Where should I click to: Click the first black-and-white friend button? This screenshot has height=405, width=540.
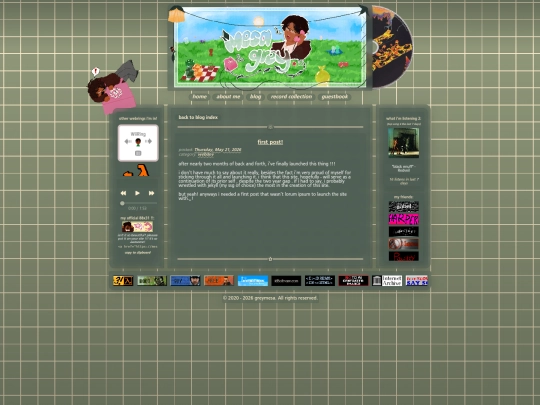(x=404, y=207)
